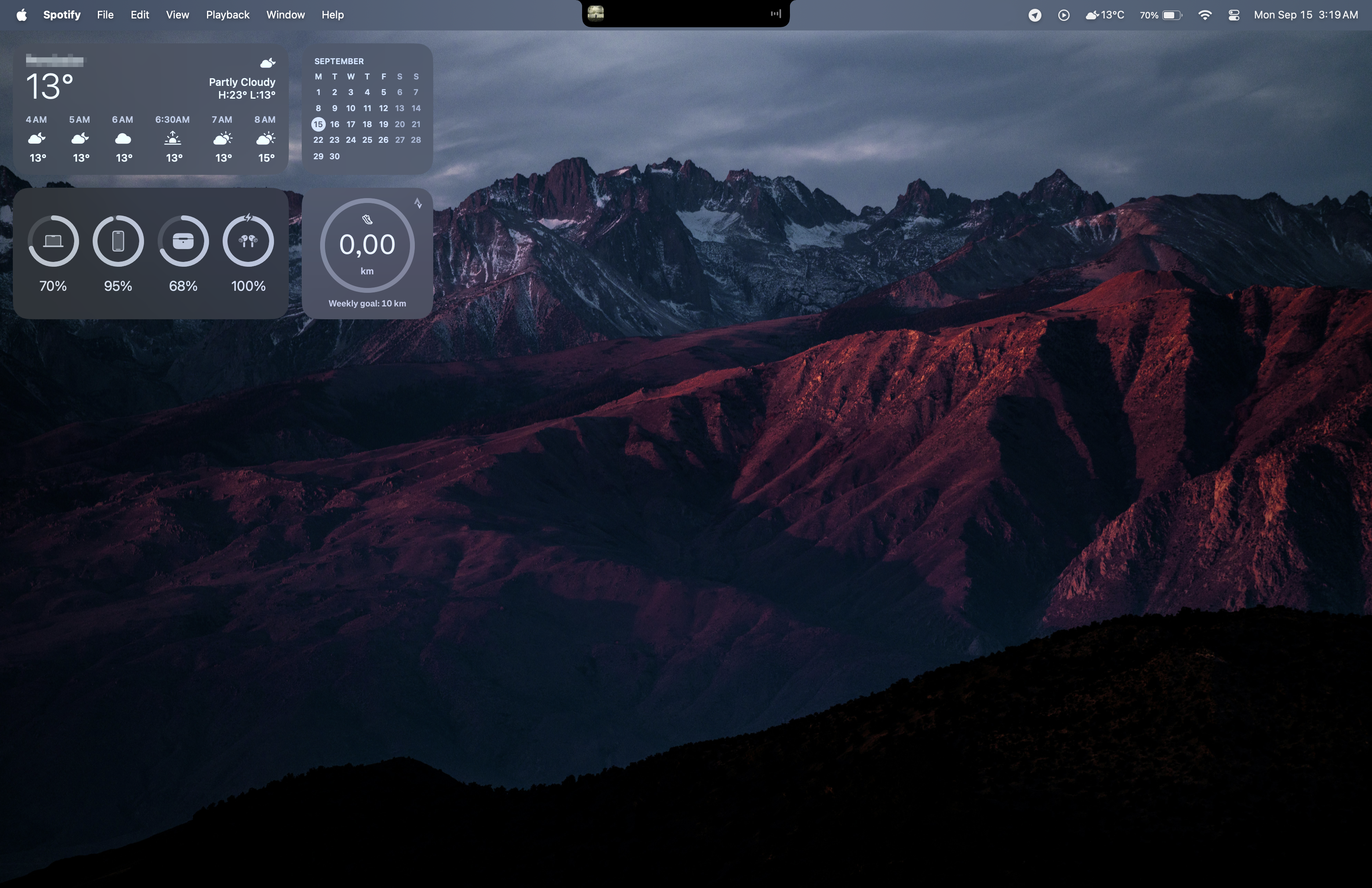Click the AirPods case icon in Batteries widget
This screenshot has height=888, width=1372.
[x=183, y=241]
